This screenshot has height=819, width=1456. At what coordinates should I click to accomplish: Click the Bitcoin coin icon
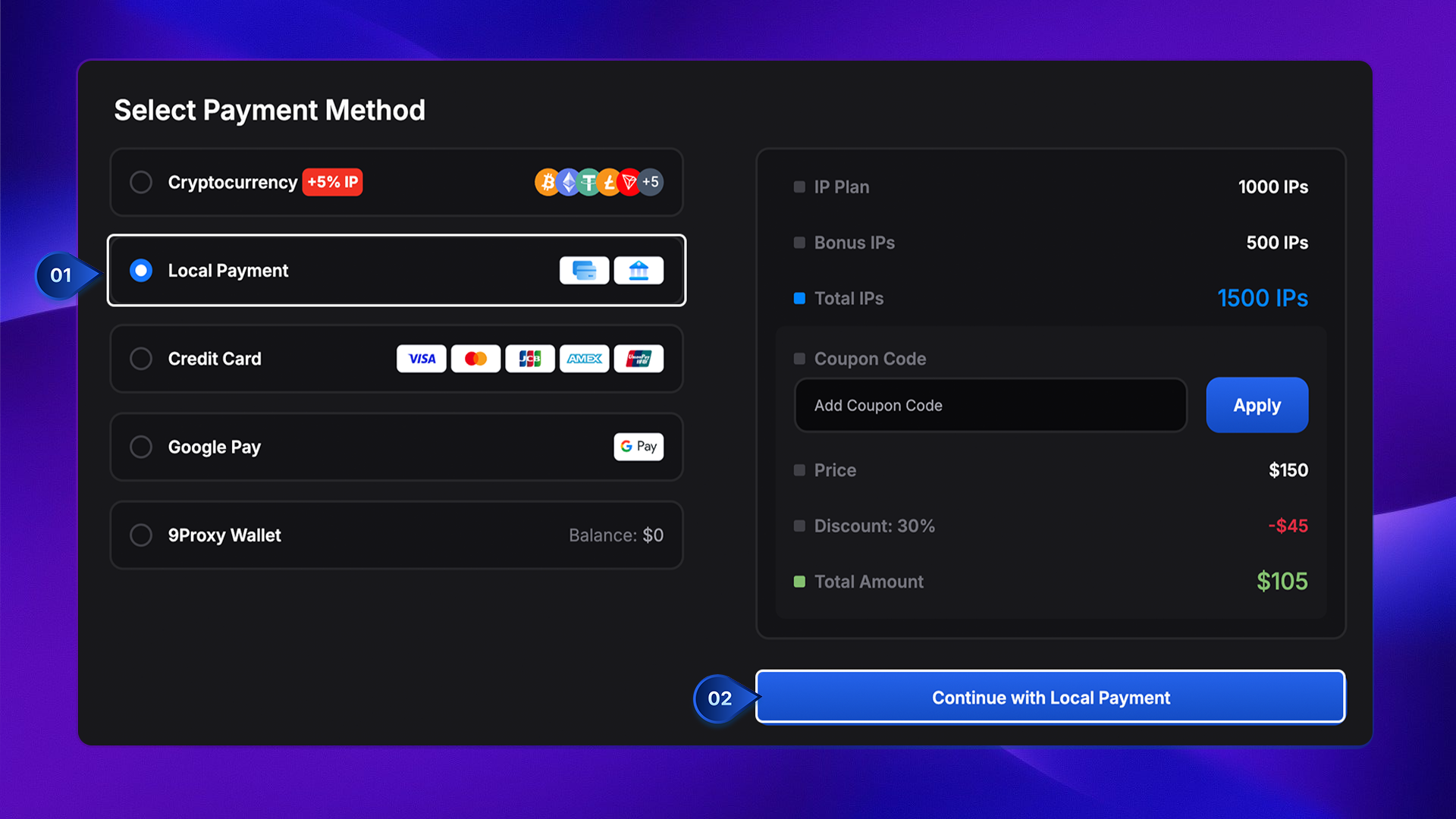(546, 182)
